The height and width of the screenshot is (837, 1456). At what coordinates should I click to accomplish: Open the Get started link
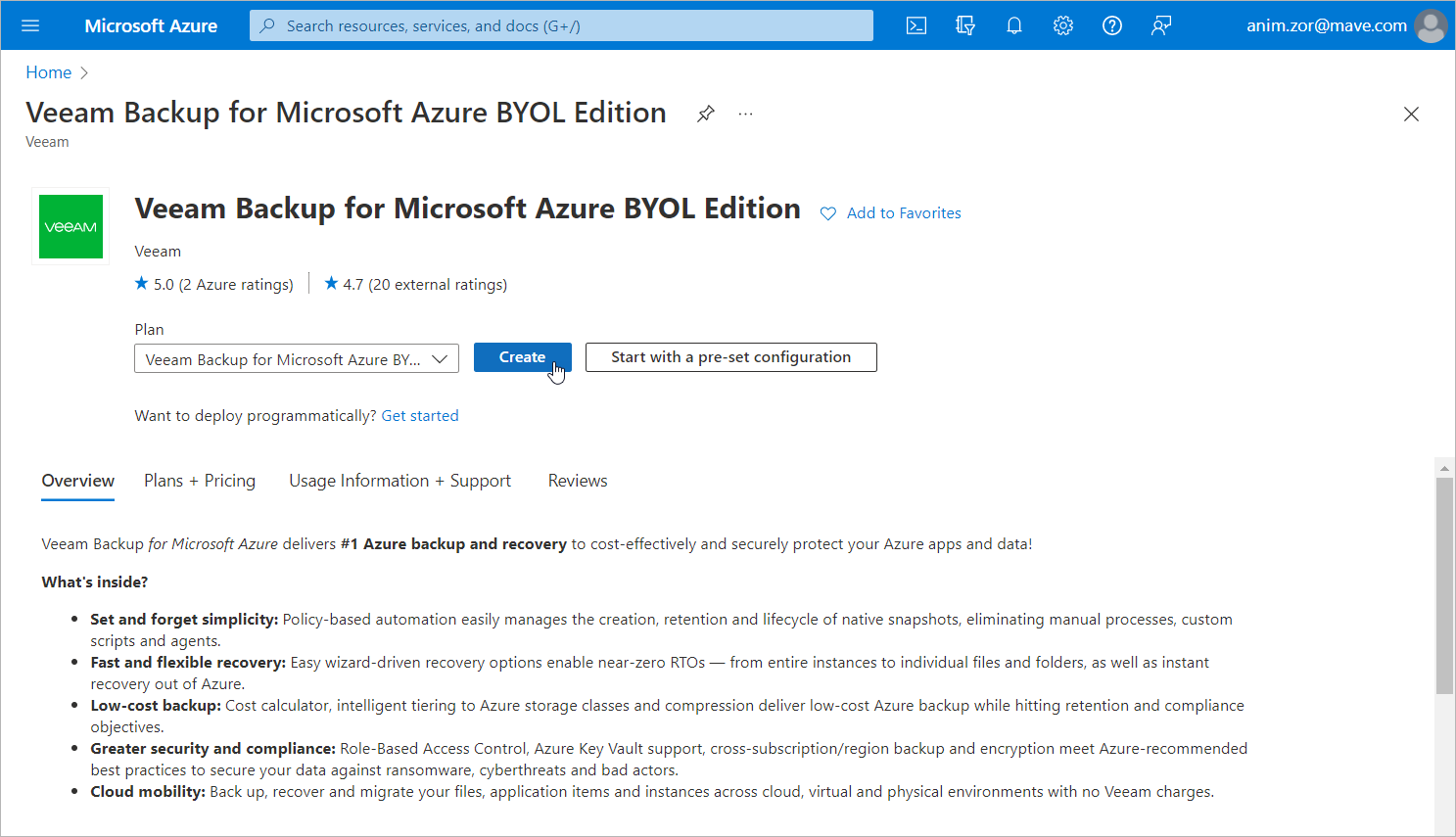[420, 416]
